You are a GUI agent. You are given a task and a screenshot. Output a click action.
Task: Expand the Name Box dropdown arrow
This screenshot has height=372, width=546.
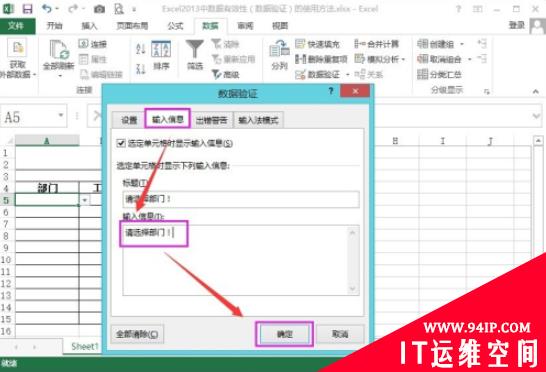61,115
